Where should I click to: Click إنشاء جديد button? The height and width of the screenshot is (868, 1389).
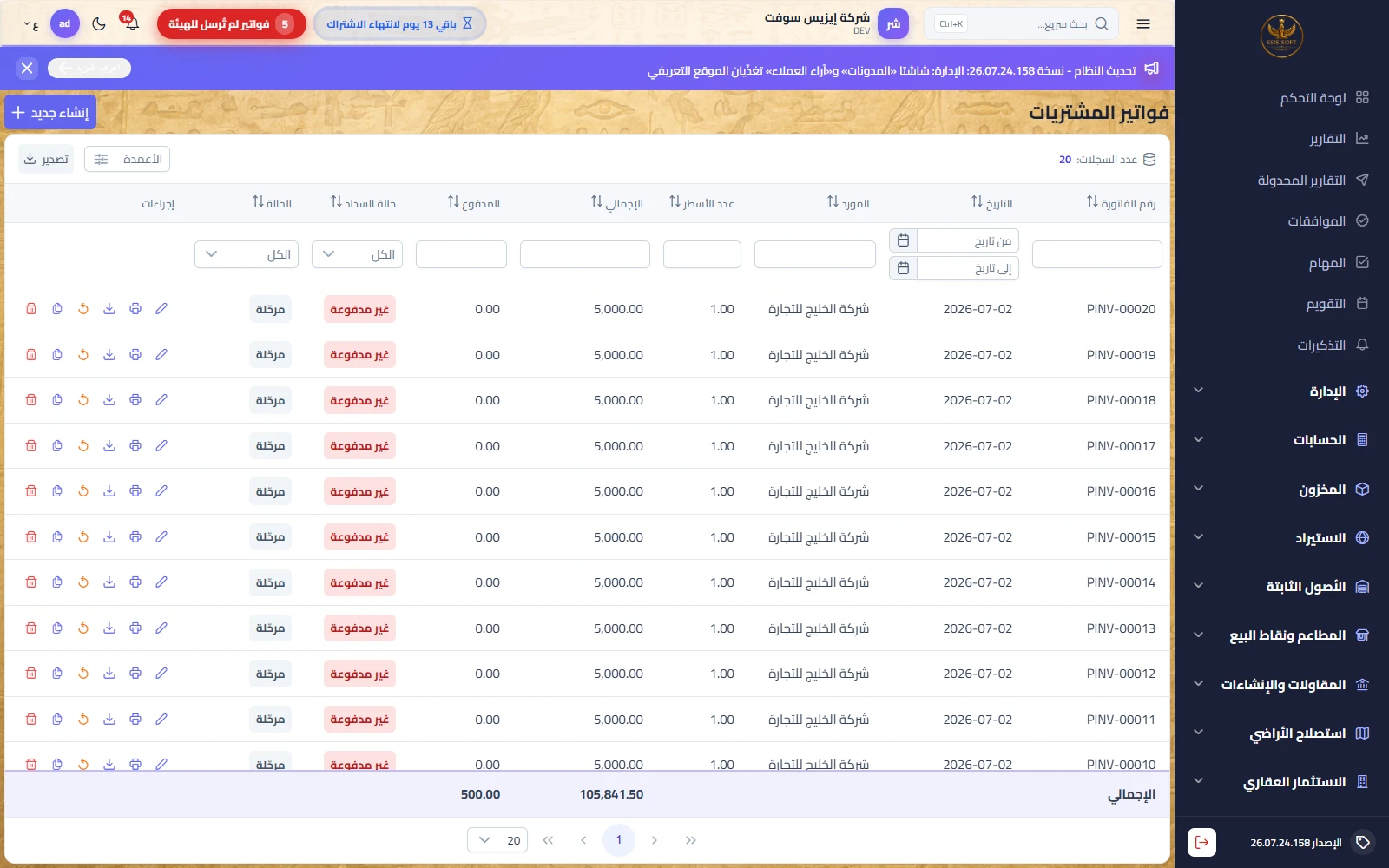click(x=50, y=113)
